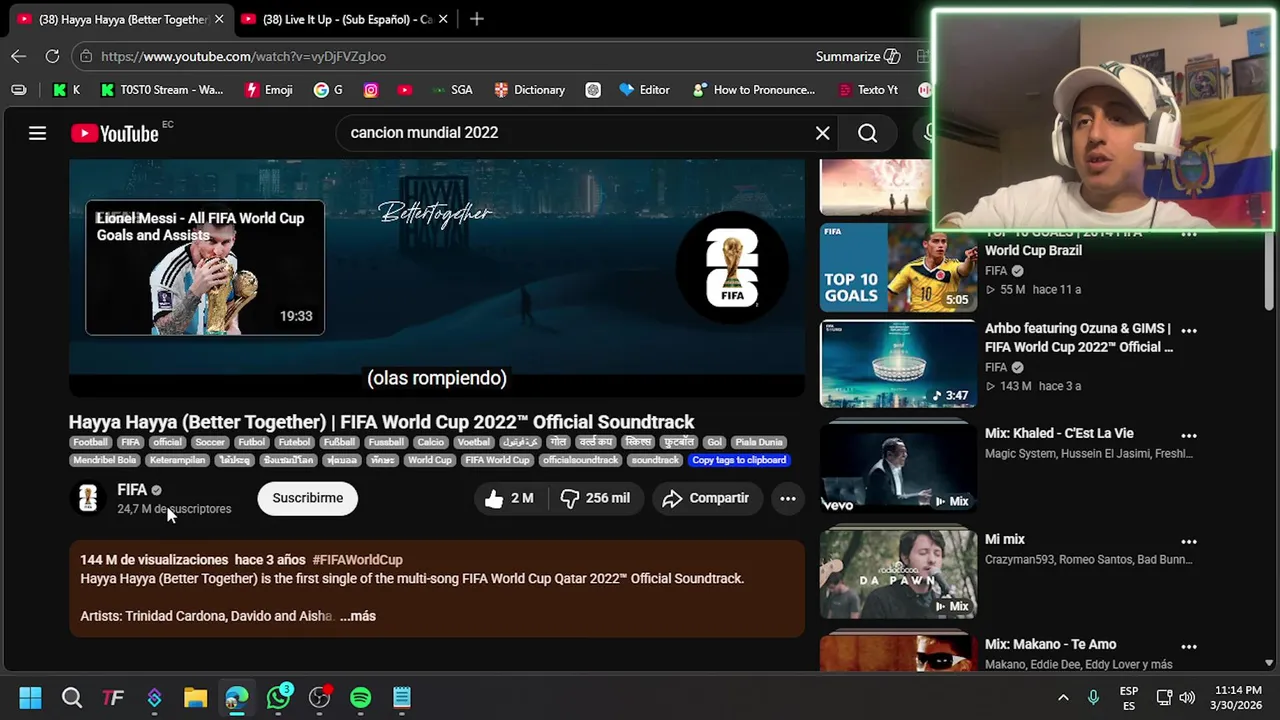Open 'TOSTO Stream' bookmark
The height and width of the screenshot is (720, 1280).
(x=161, y=90)
